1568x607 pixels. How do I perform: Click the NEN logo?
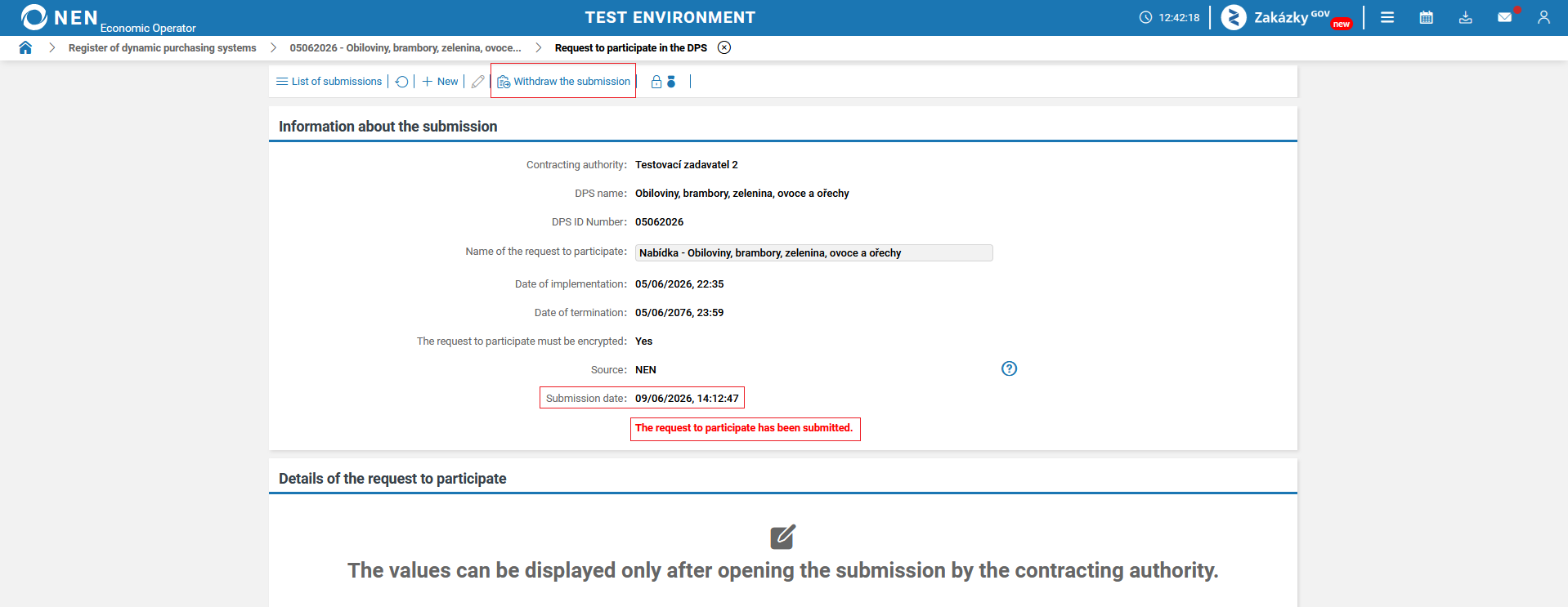(60, 17)
